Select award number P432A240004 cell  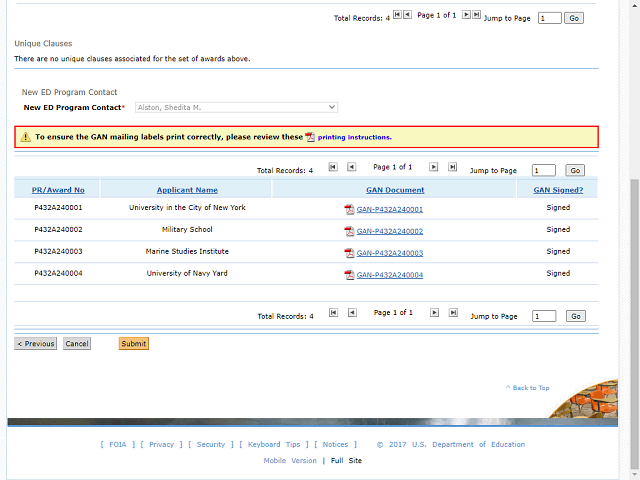pos(58,273)
